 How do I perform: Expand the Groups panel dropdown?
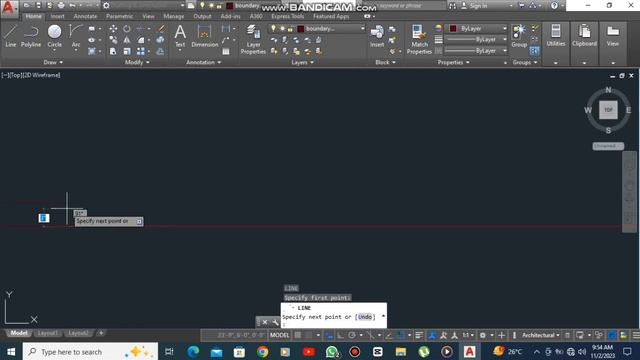pos(525,62)
